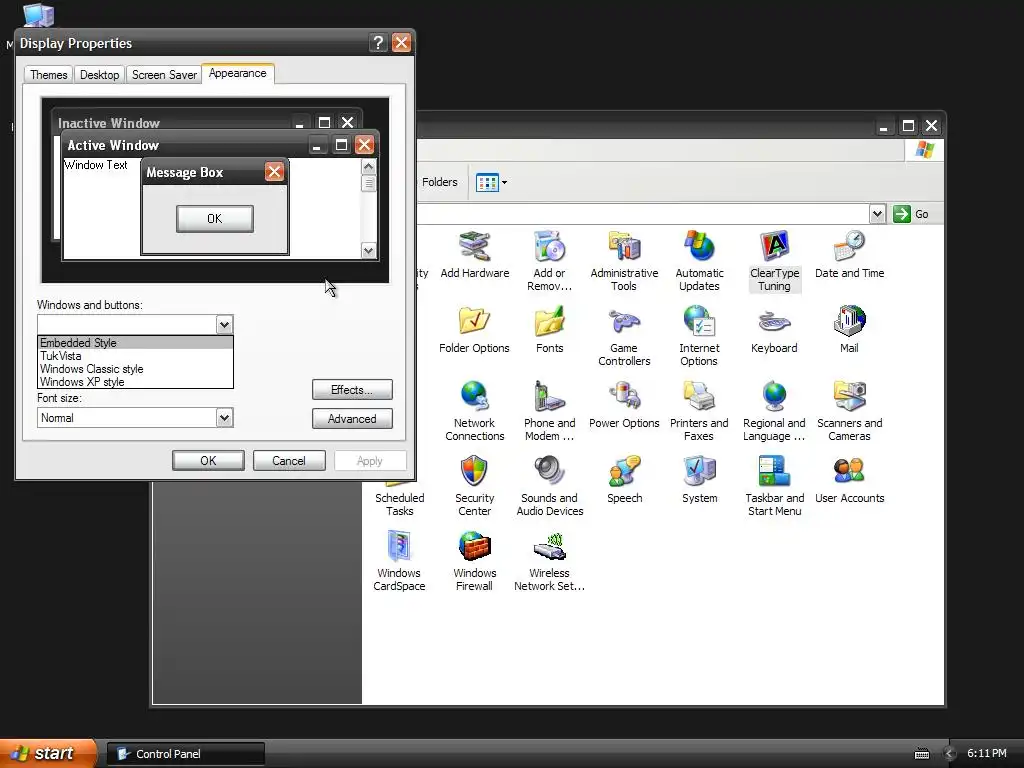This screenshot has width=1024, height=768.
Task: Open the Date and Time icon
Action: [850, 255]
